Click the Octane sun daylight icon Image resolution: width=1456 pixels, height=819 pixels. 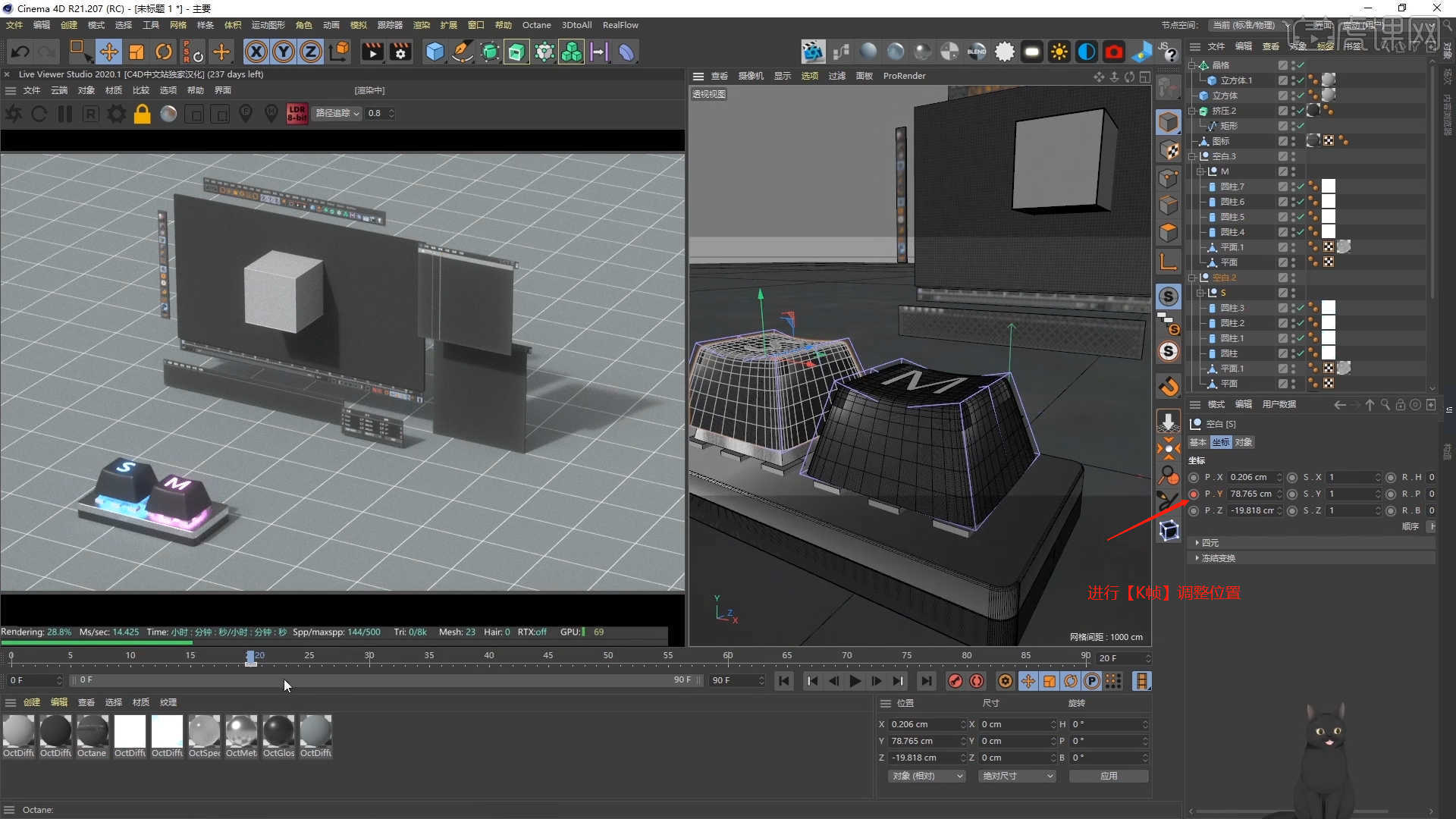[1059, 52]
